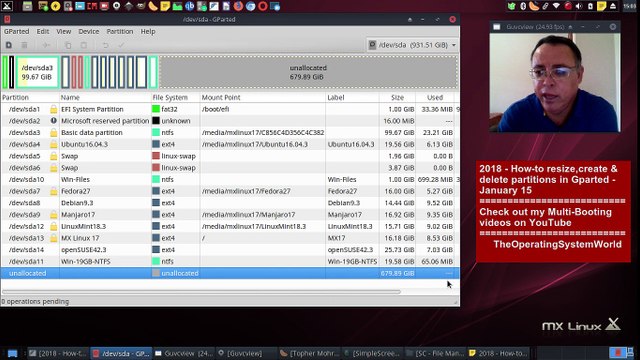Open the MX Linux start menu icon
This screenshot has width=640, height=360.
(7, 6)
